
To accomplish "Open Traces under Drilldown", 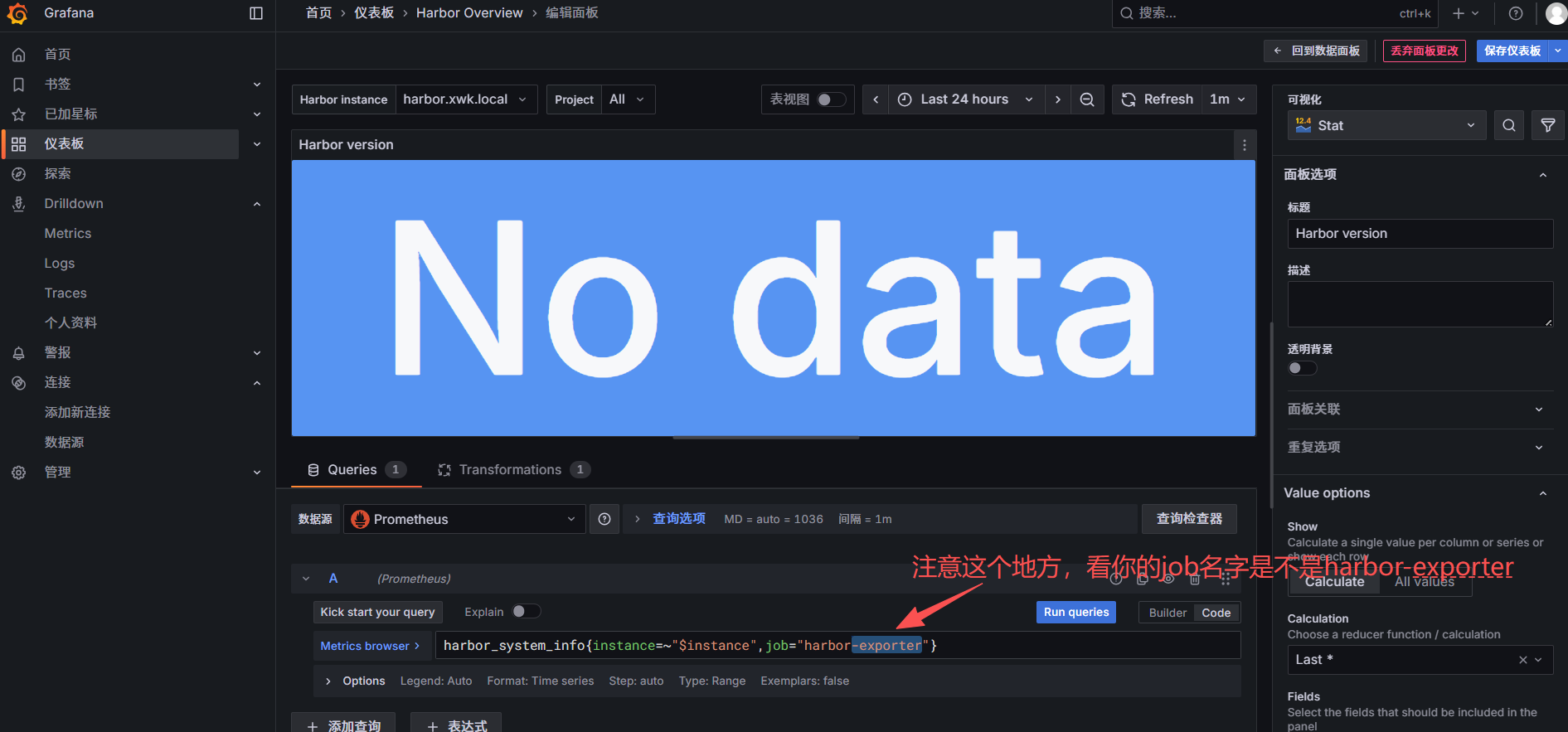I will (x=66, y=293).
